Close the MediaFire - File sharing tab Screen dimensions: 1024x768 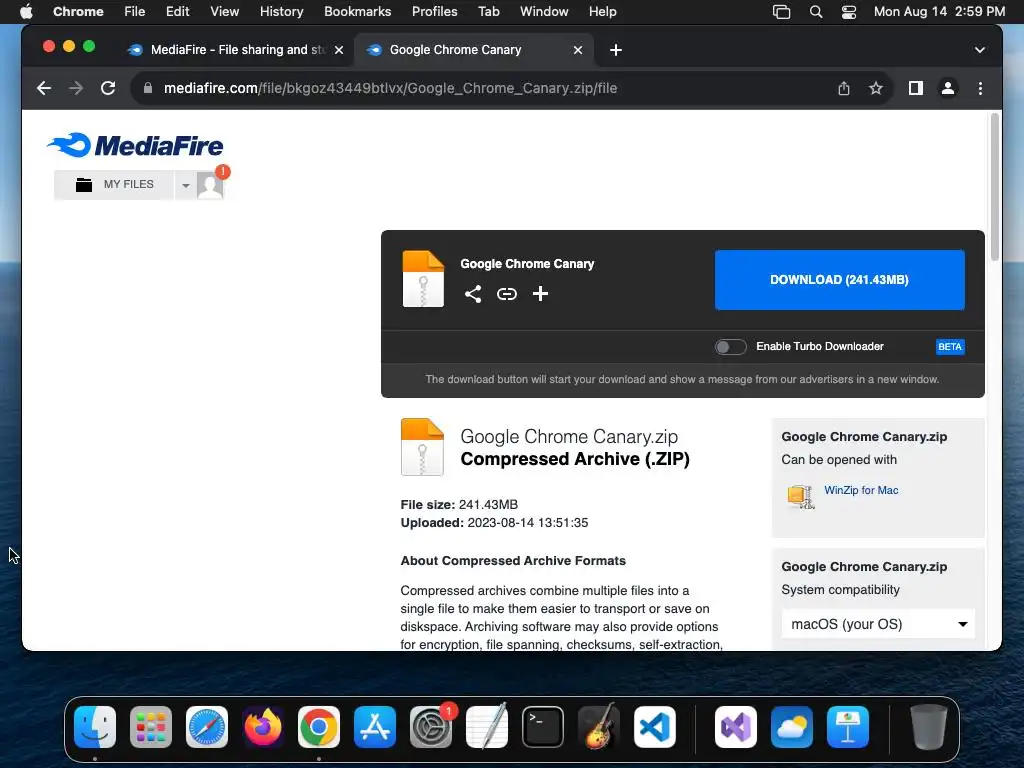339,50
